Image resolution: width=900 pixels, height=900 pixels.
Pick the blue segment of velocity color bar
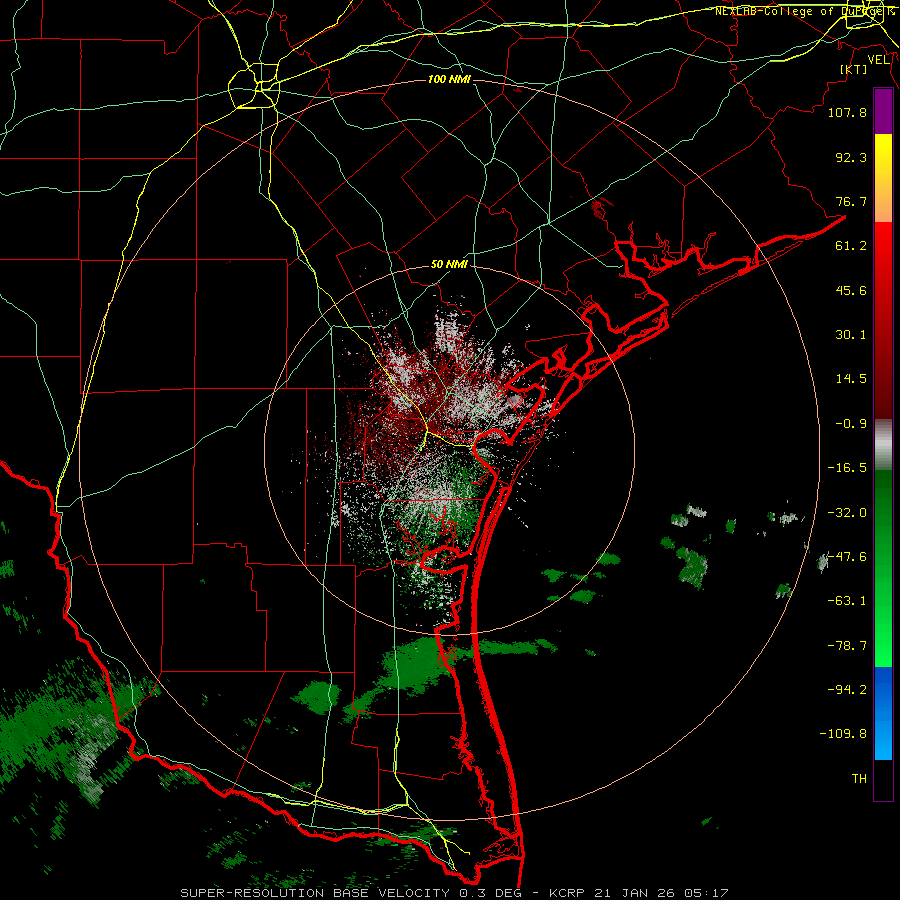click(883, 713)
